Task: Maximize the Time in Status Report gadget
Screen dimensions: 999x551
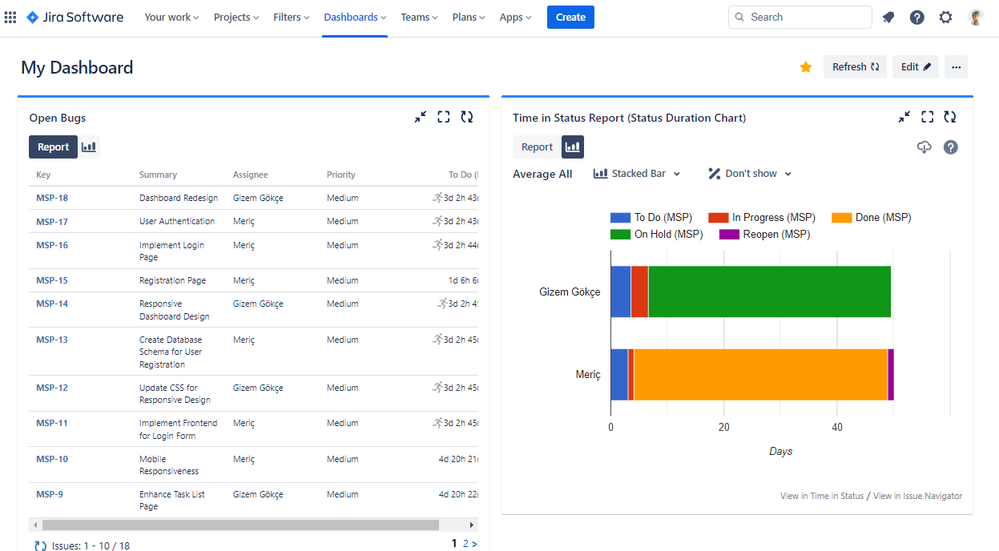Action: pyautogui.click(x=927, y=117)
